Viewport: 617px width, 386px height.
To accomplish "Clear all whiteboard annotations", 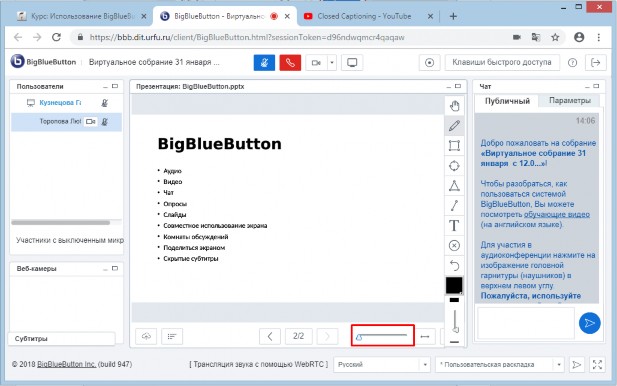I will point(454,246).
